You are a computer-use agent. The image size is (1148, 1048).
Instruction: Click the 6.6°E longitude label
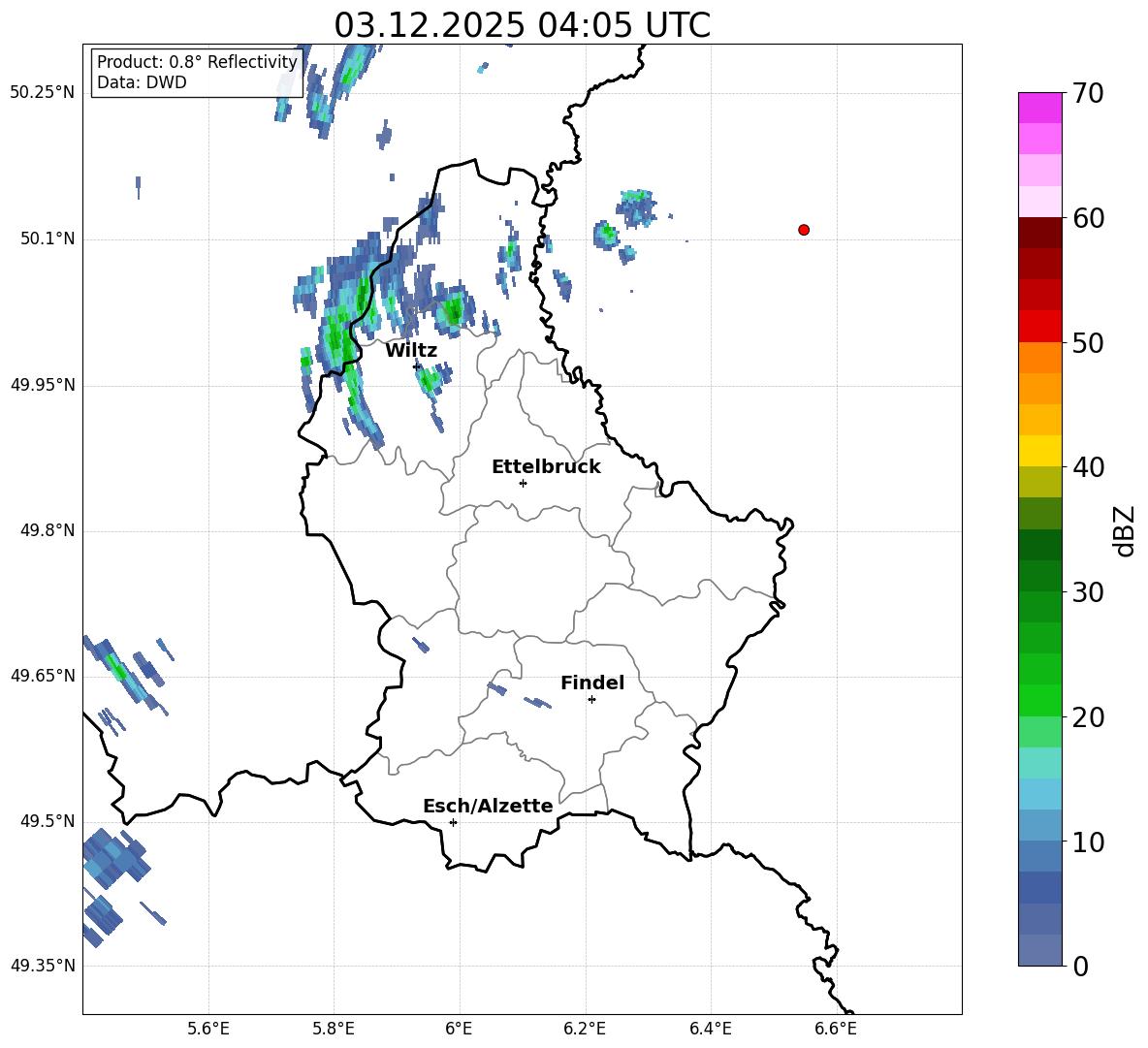[x=836, y=1029]
